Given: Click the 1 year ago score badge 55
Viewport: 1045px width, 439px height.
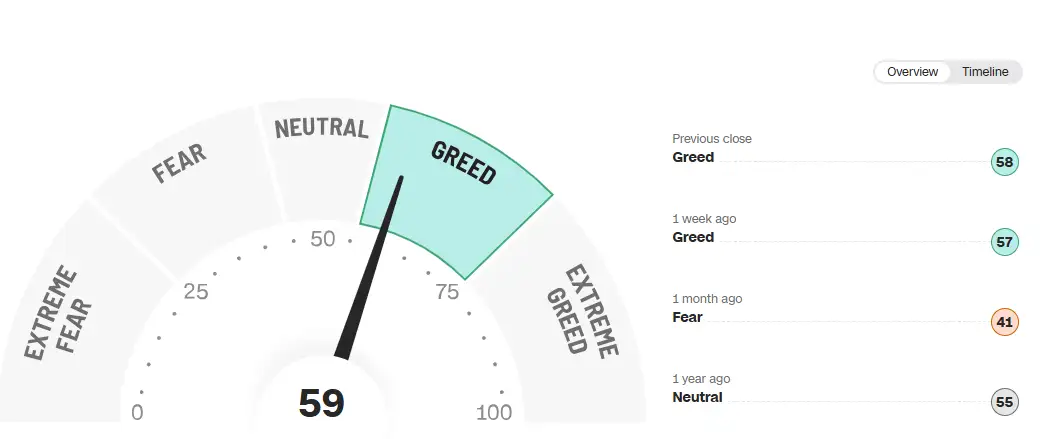Looking at the screenshot, I should coord(1004,402).
